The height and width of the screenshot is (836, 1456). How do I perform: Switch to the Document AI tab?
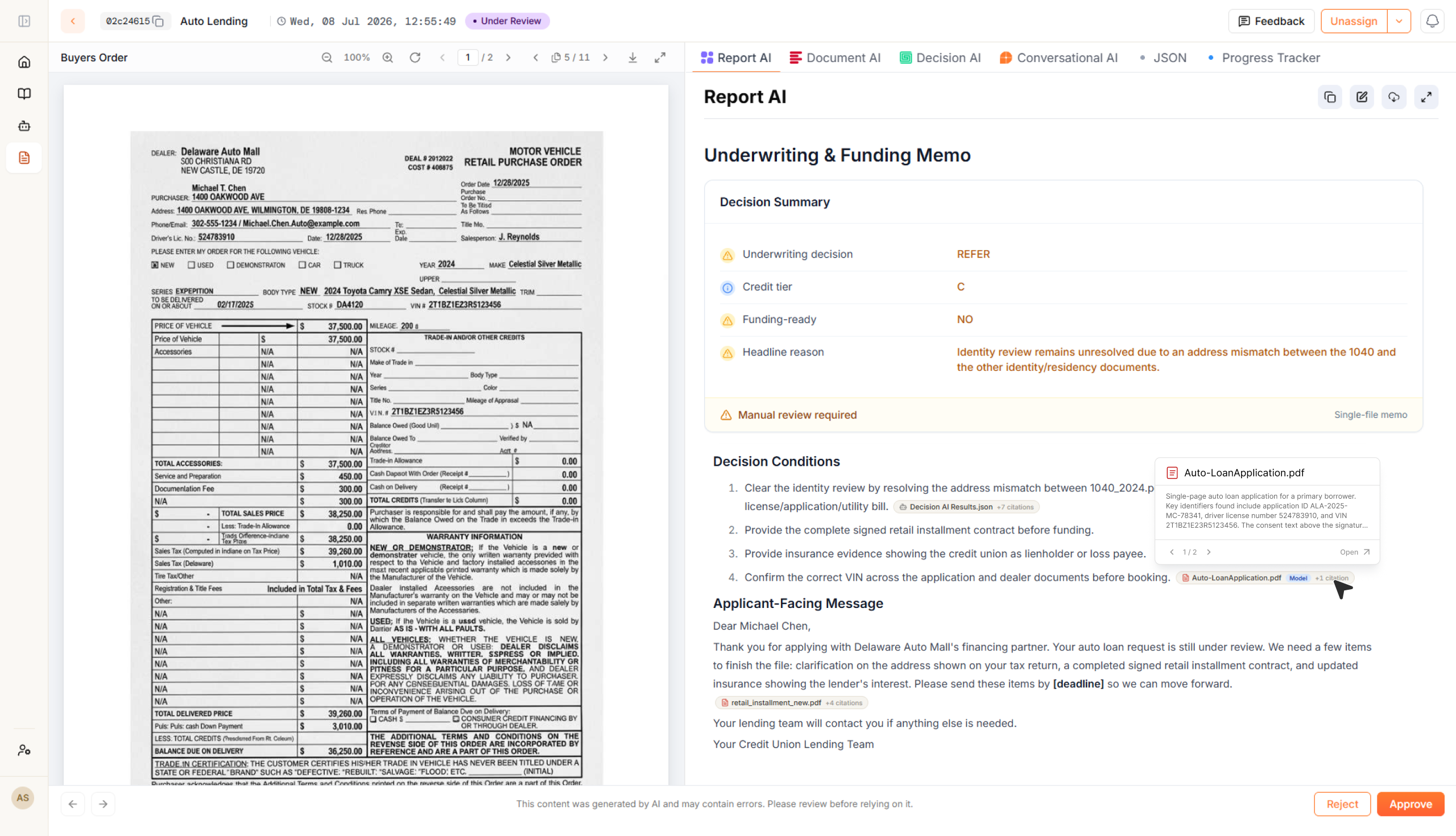[x=835, y=57]
